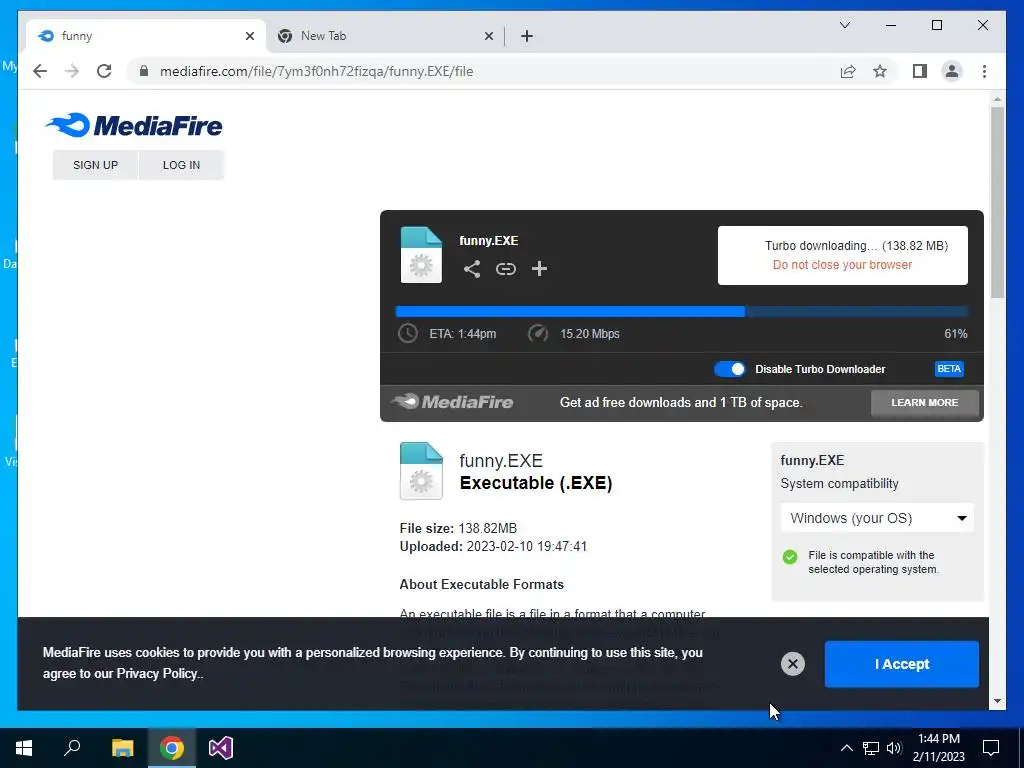This screenshot has width=1024, height=768.
Task: Toggle the Disable Turbo Downloader switch
Action: coord(729,369)
